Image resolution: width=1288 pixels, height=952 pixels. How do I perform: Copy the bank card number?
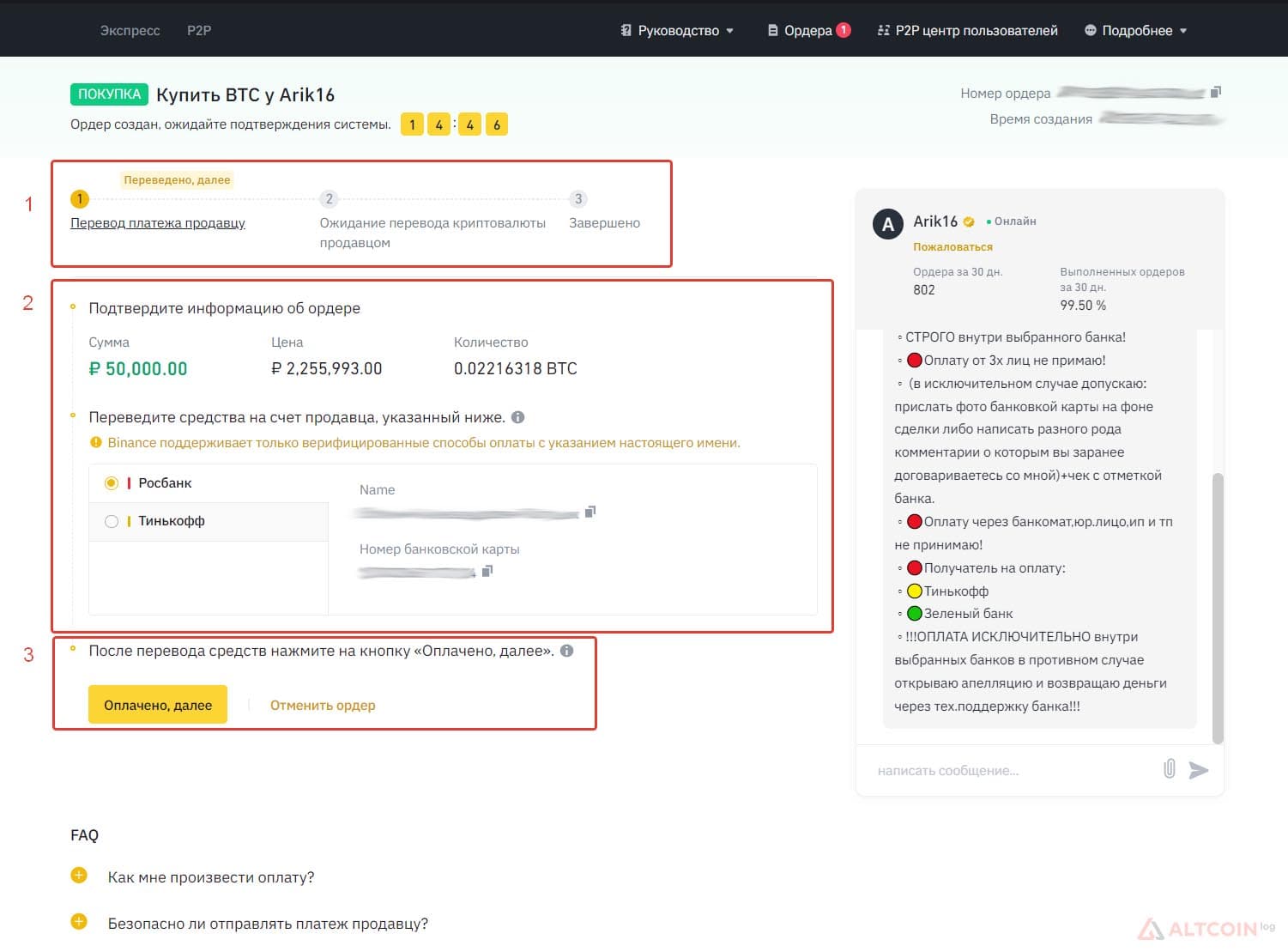(487, 571)
